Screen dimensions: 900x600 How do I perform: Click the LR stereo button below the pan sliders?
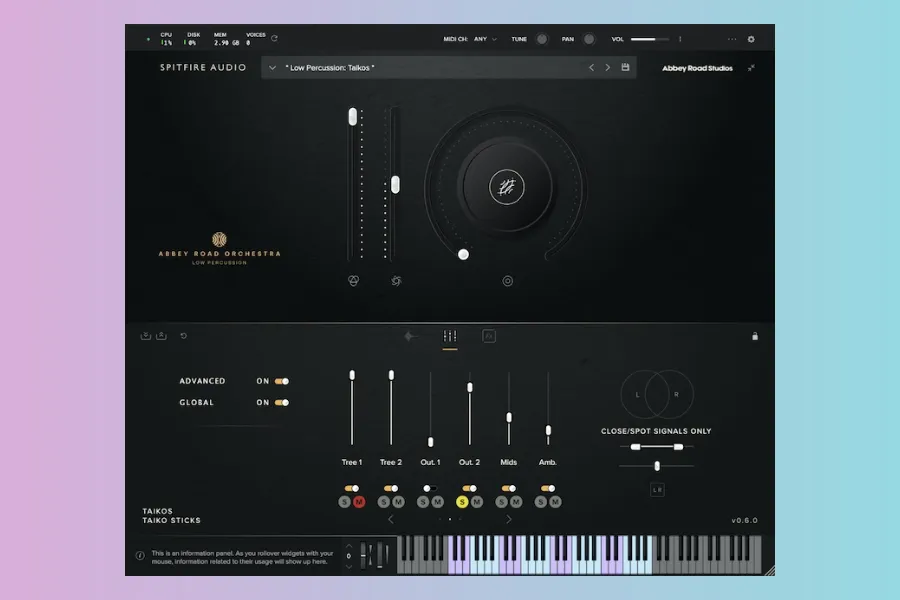tap(657, 490)
